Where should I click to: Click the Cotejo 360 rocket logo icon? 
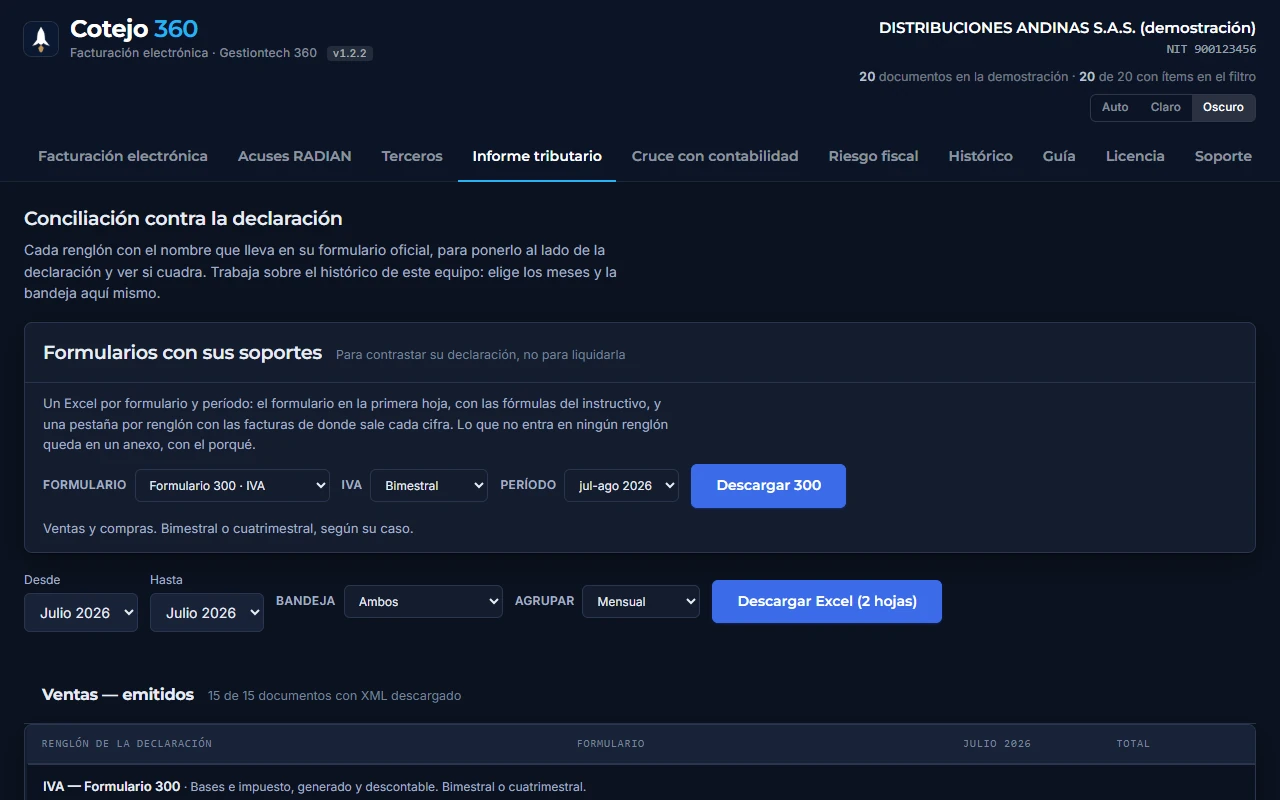(x=41, y=39)
